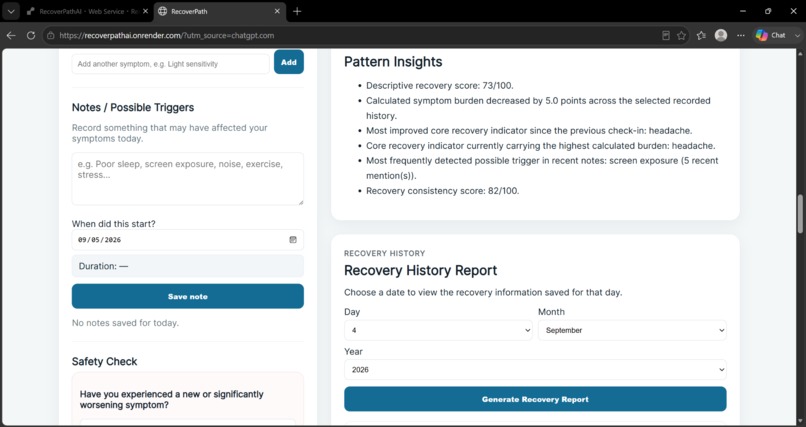
Task: Click the RECOVERY HISTORY section label
Action: coord(384,253)
